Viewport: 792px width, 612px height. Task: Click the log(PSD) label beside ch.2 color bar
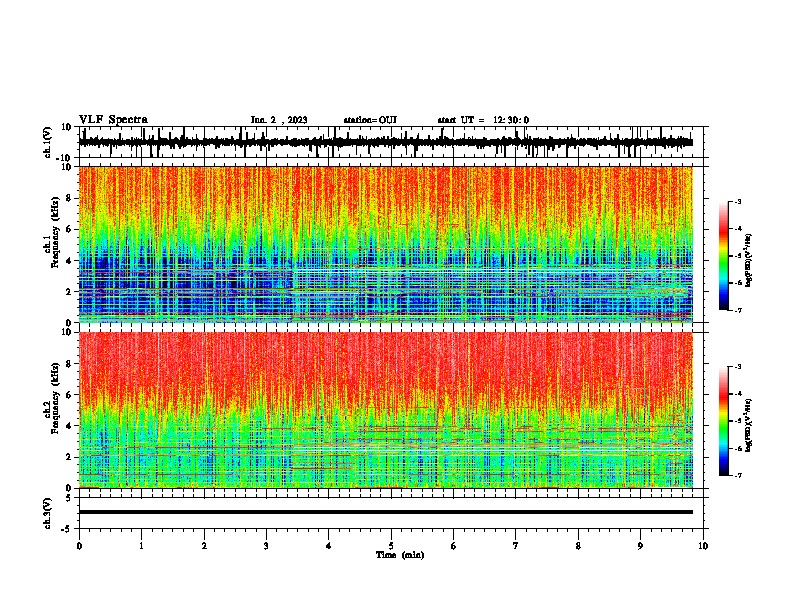[749, 426]
